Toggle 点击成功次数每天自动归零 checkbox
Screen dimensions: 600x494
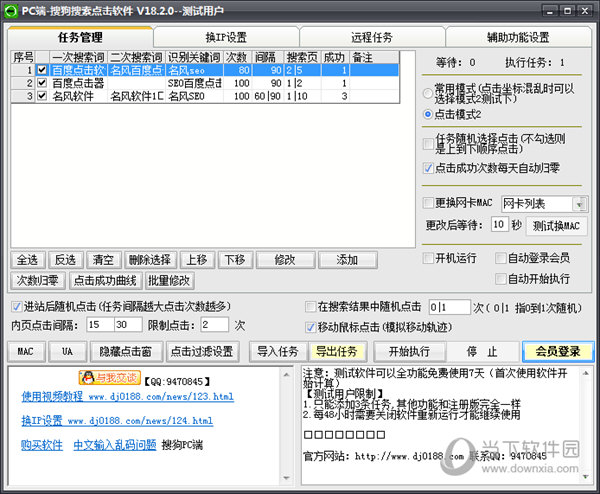[x=428, y=168]
